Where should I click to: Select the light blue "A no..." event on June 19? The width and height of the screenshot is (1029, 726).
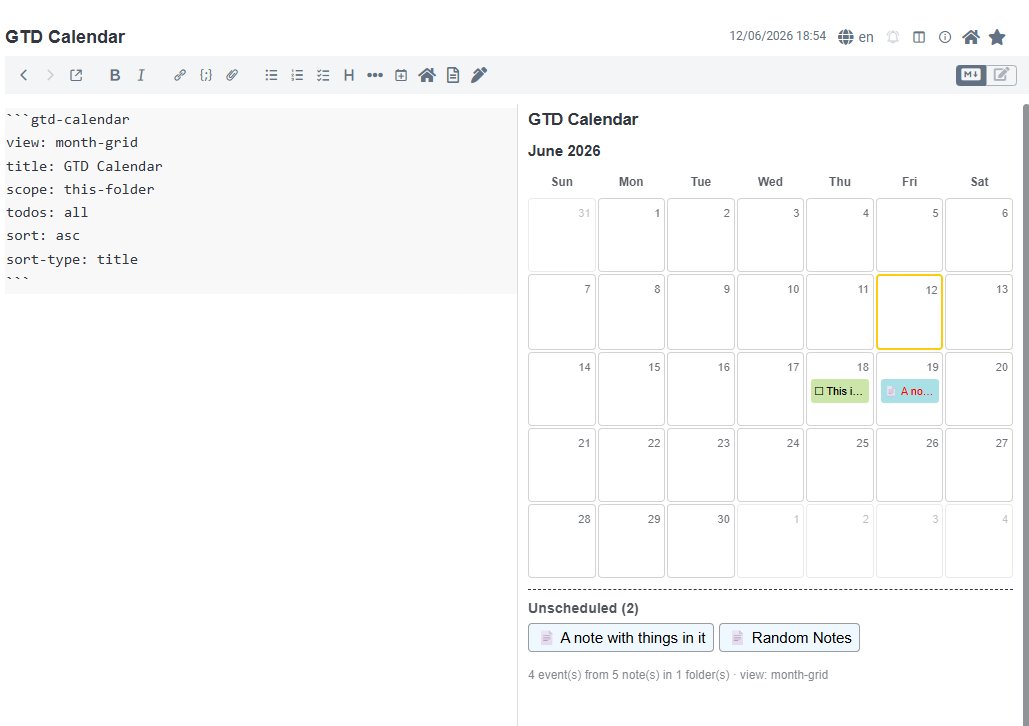[x=910, y=391]
